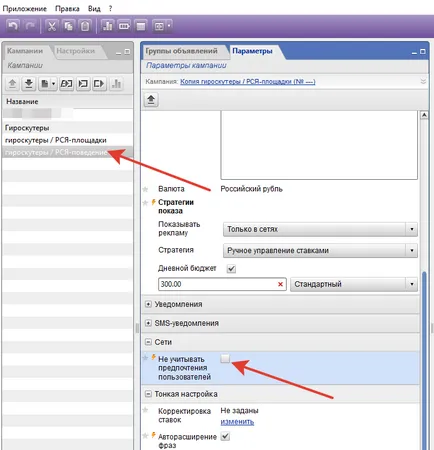Viewport: 434px width, 450px height.
Task: Open the Вид menu
Action: pos(94,9)
